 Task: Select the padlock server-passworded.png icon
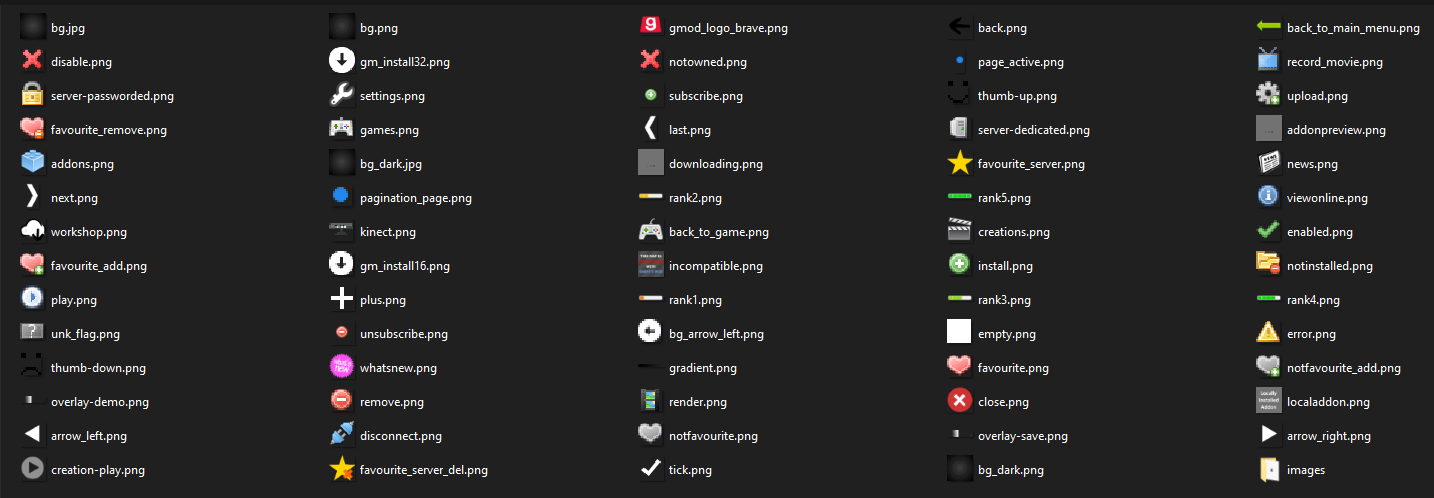[33, 95]
